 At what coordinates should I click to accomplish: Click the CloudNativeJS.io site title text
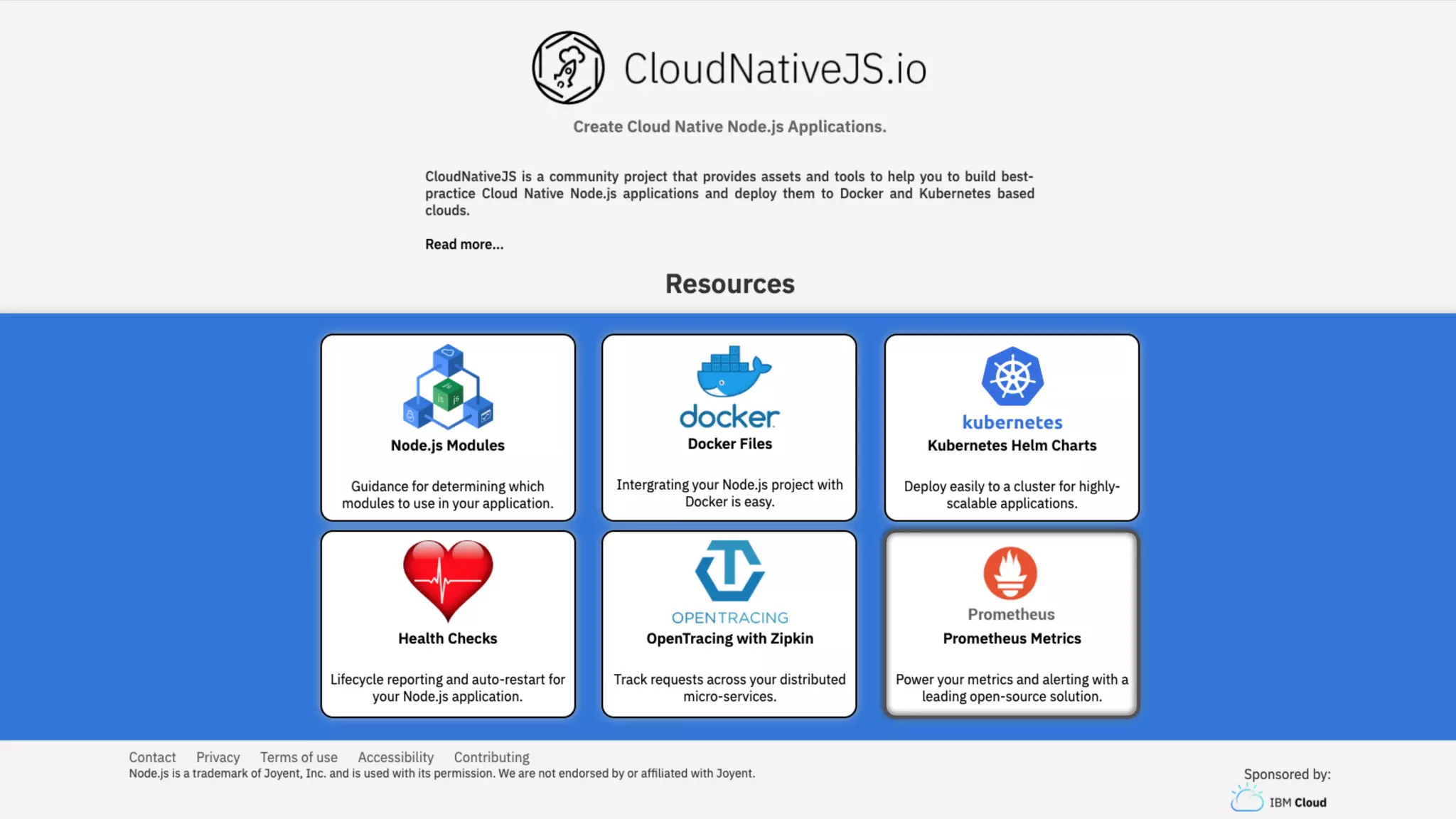point(775,69)
